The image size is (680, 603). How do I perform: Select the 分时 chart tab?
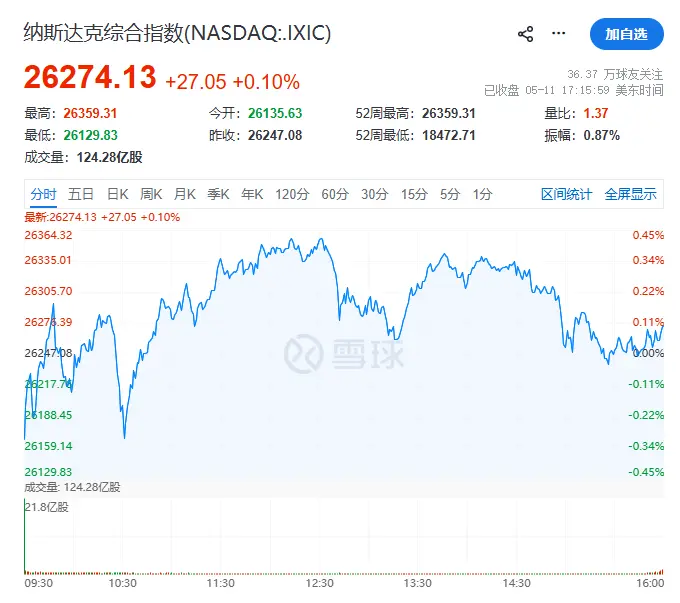coord(43,194)
